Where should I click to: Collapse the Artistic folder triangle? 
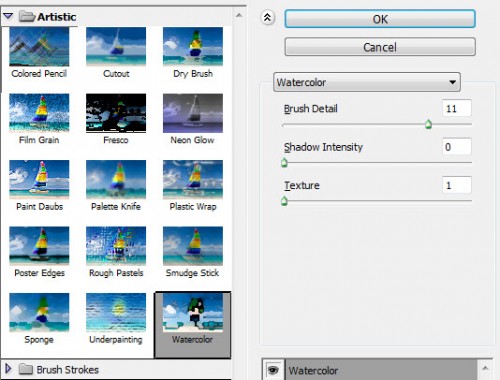click(x=8, y=16)
